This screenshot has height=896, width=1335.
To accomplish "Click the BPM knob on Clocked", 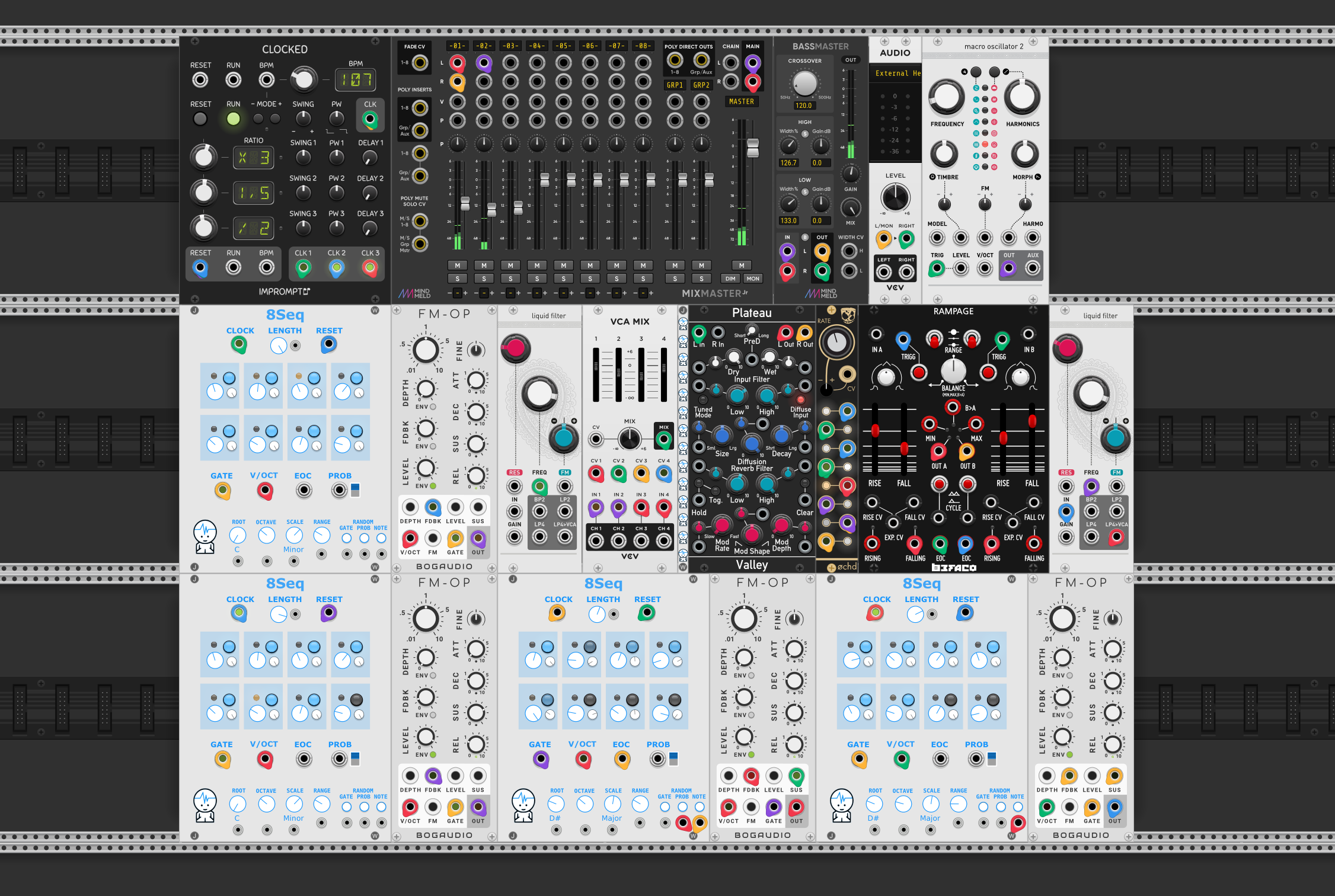I will pos(303,79).
